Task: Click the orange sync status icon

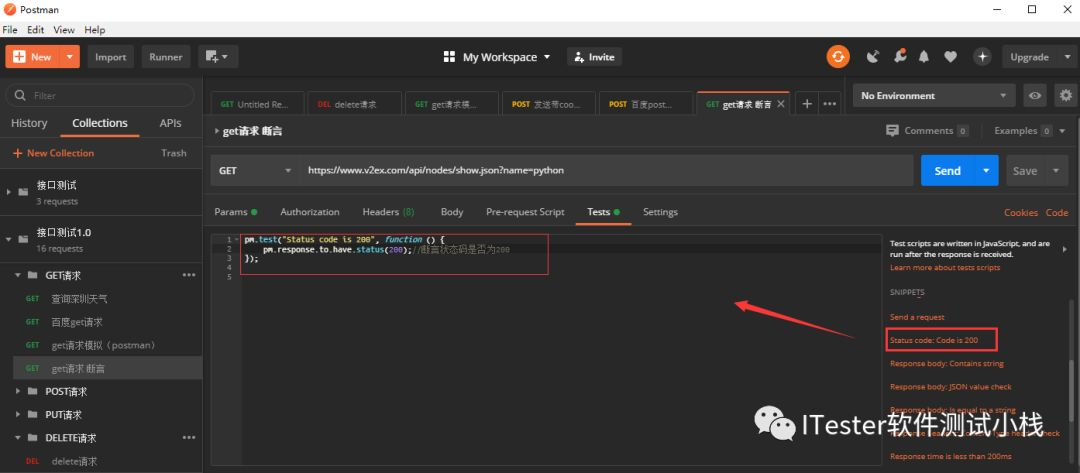Action: [838, 56]
